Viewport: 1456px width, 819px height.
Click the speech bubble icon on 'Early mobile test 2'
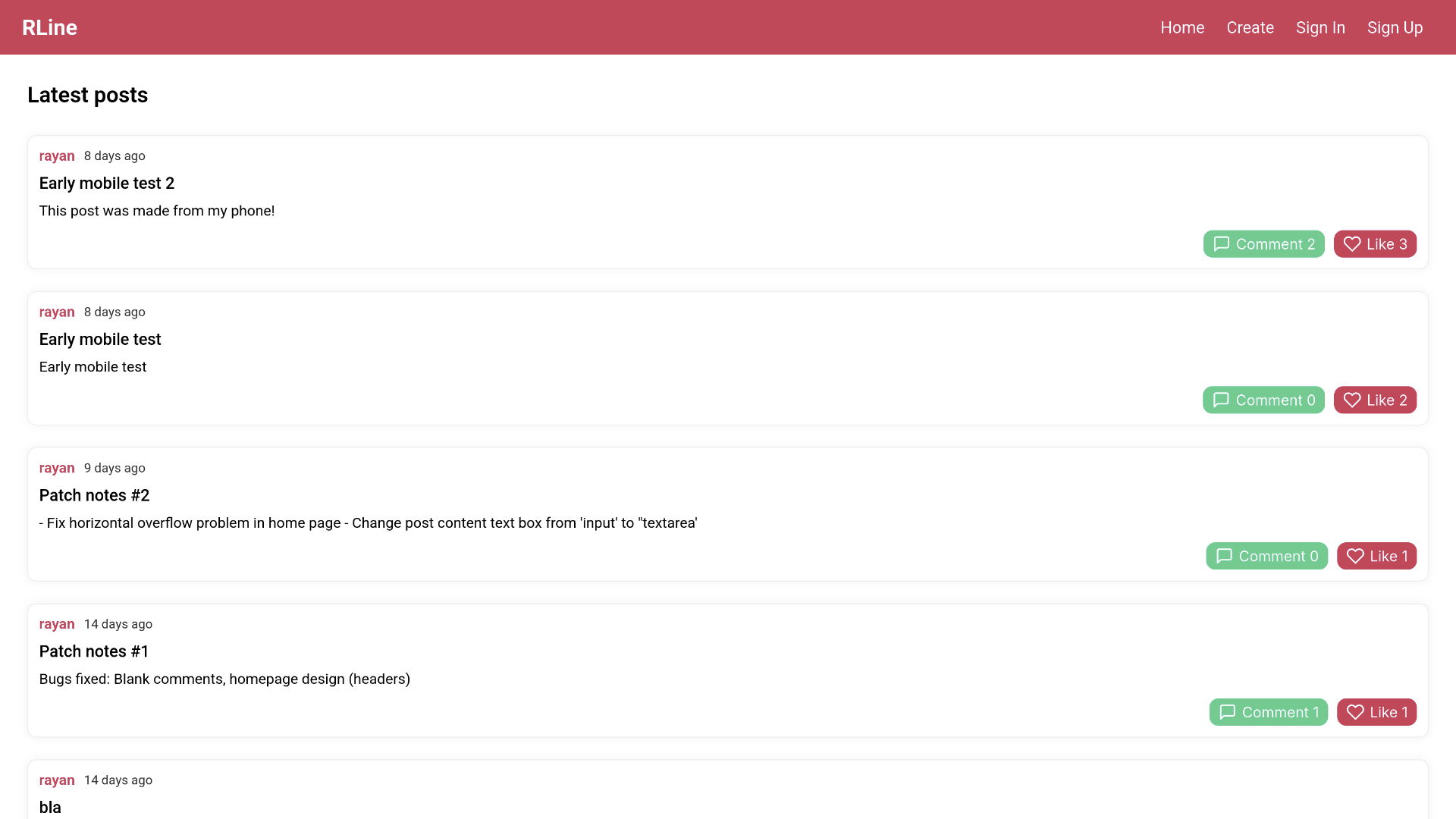click(1221, 244)
